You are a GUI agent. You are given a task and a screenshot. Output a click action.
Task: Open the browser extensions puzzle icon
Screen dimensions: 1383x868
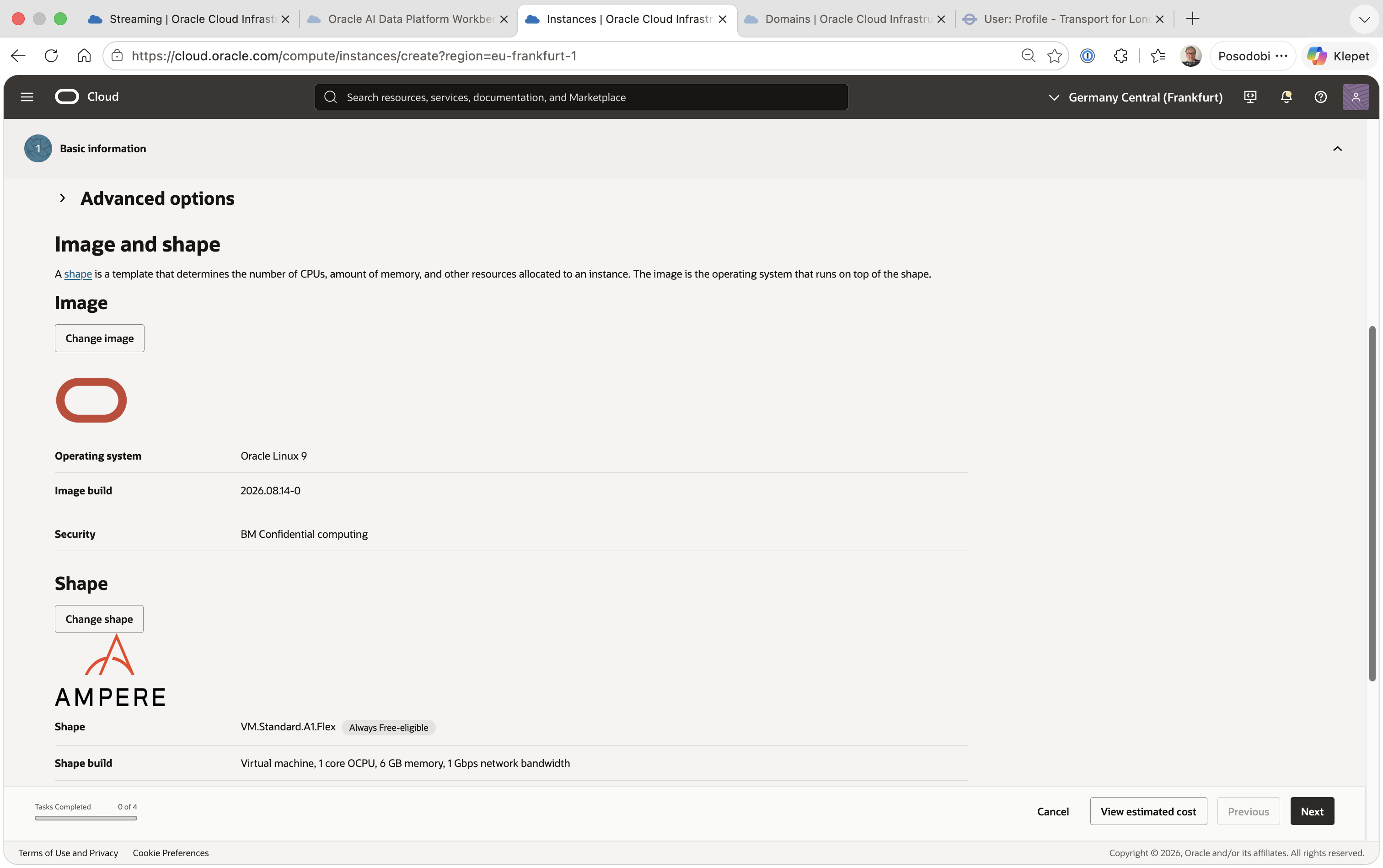1120,56
